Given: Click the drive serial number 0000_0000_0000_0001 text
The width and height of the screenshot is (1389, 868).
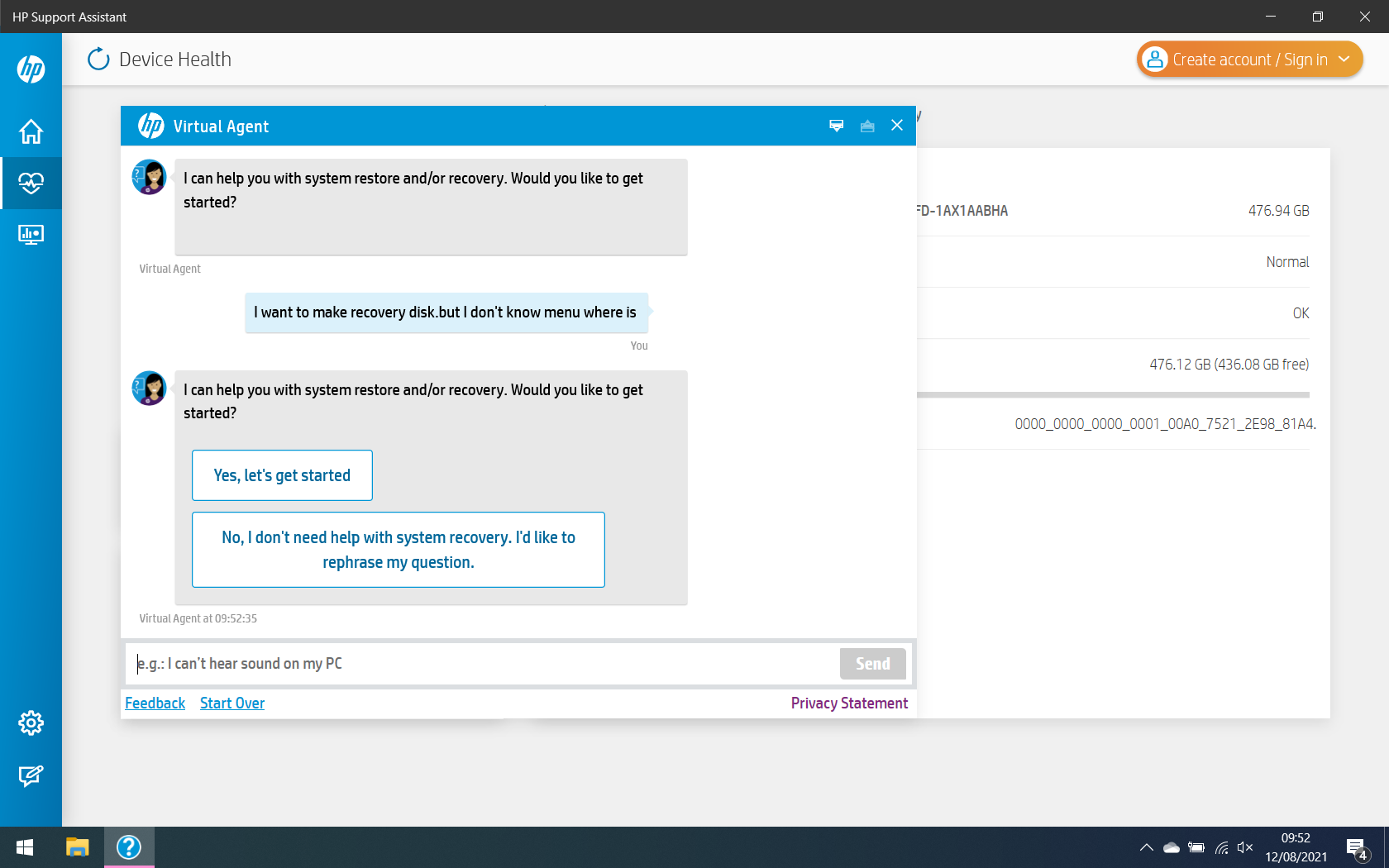Looking at the screenshot, I should [x=1165, y=424].
